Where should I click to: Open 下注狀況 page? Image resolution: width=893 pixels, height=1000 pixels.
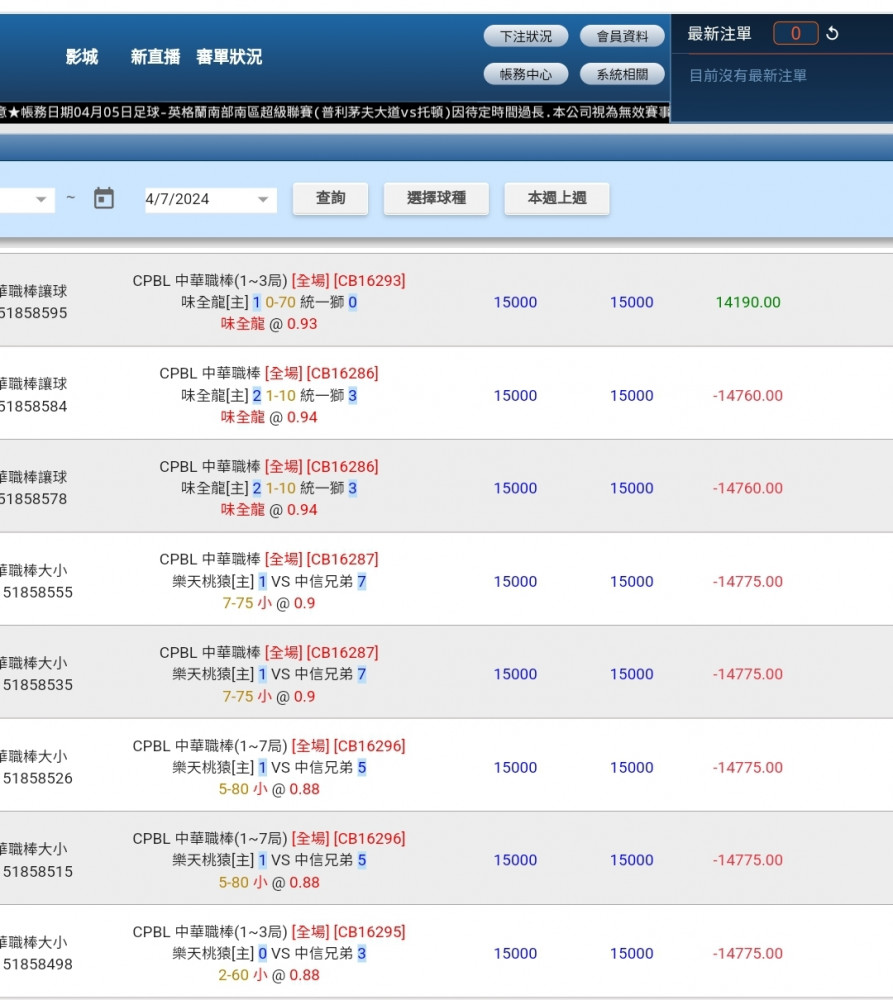click(526, 36)
